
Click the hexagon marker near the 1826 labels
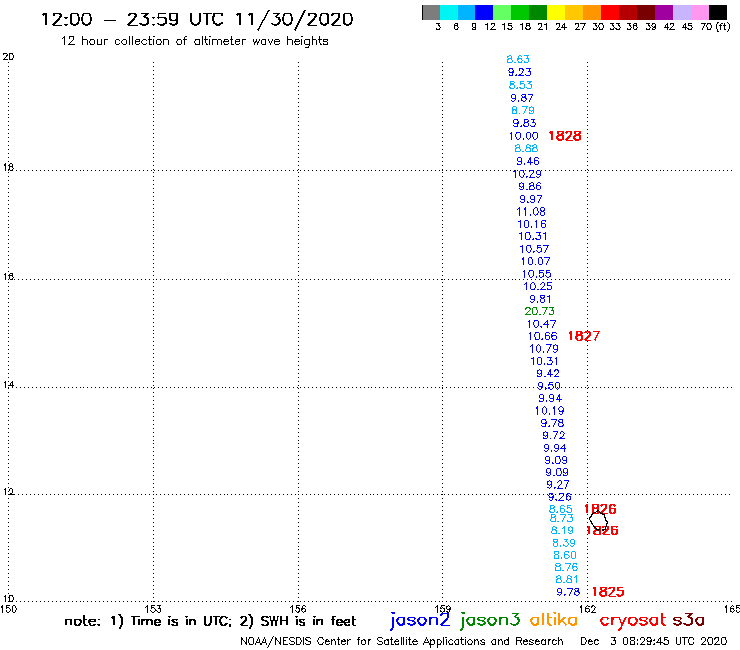pyautogui.click(x=598, y=520)
